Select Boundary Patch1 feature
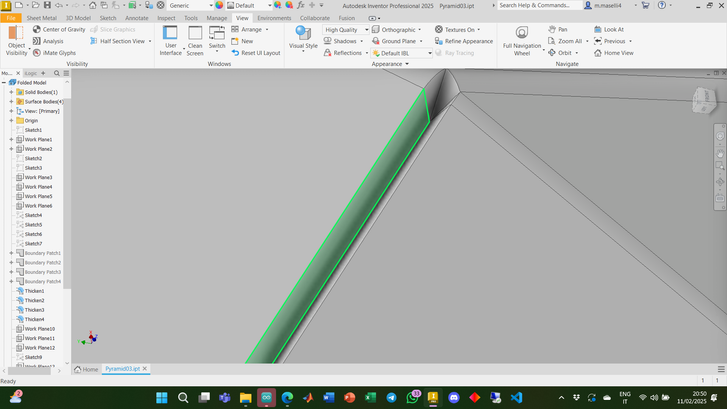 tap(42, 253)
